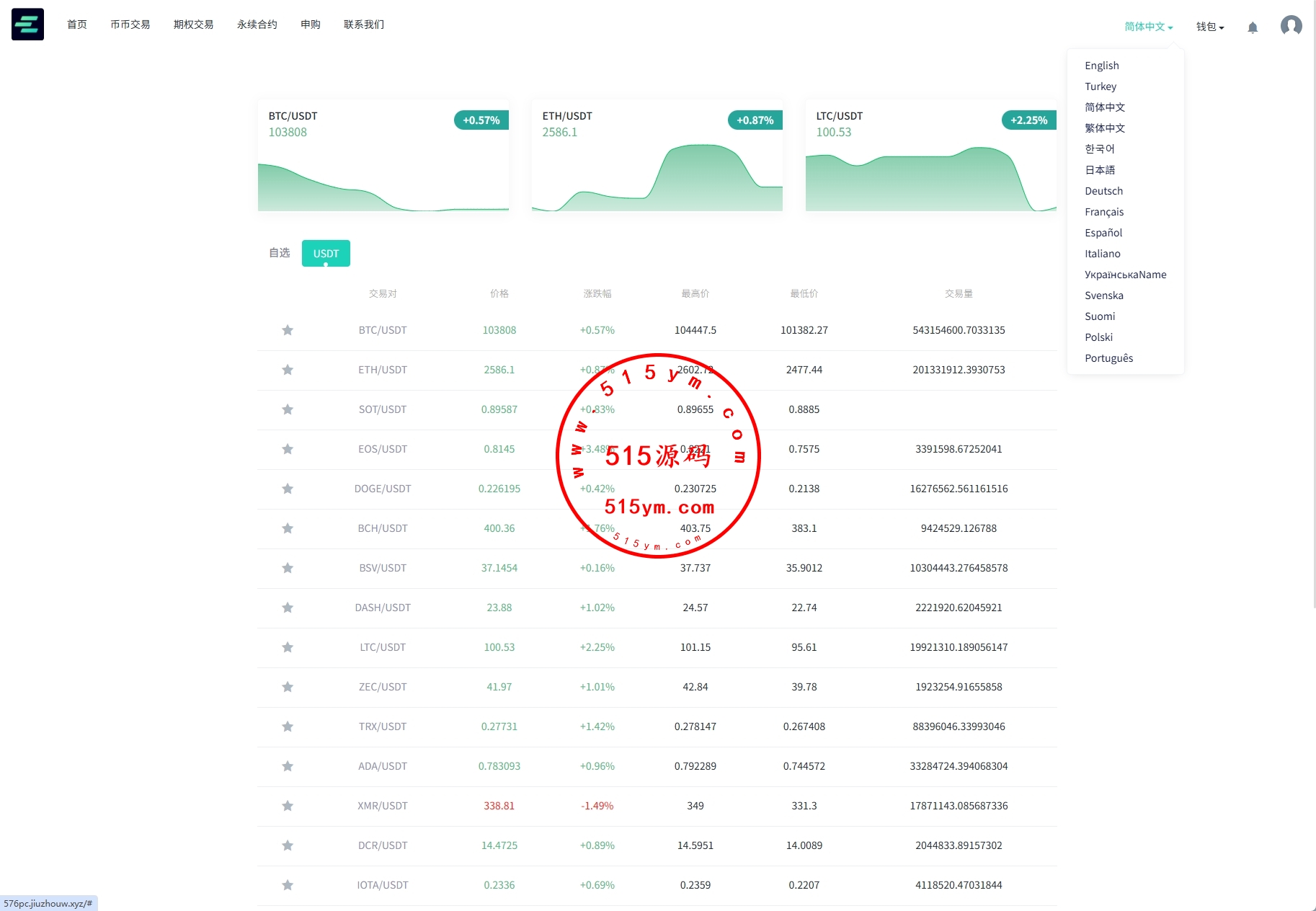The image size is (1316, 911).
Task: Click the star icon for IOTA/USDT
Action: 288,885
